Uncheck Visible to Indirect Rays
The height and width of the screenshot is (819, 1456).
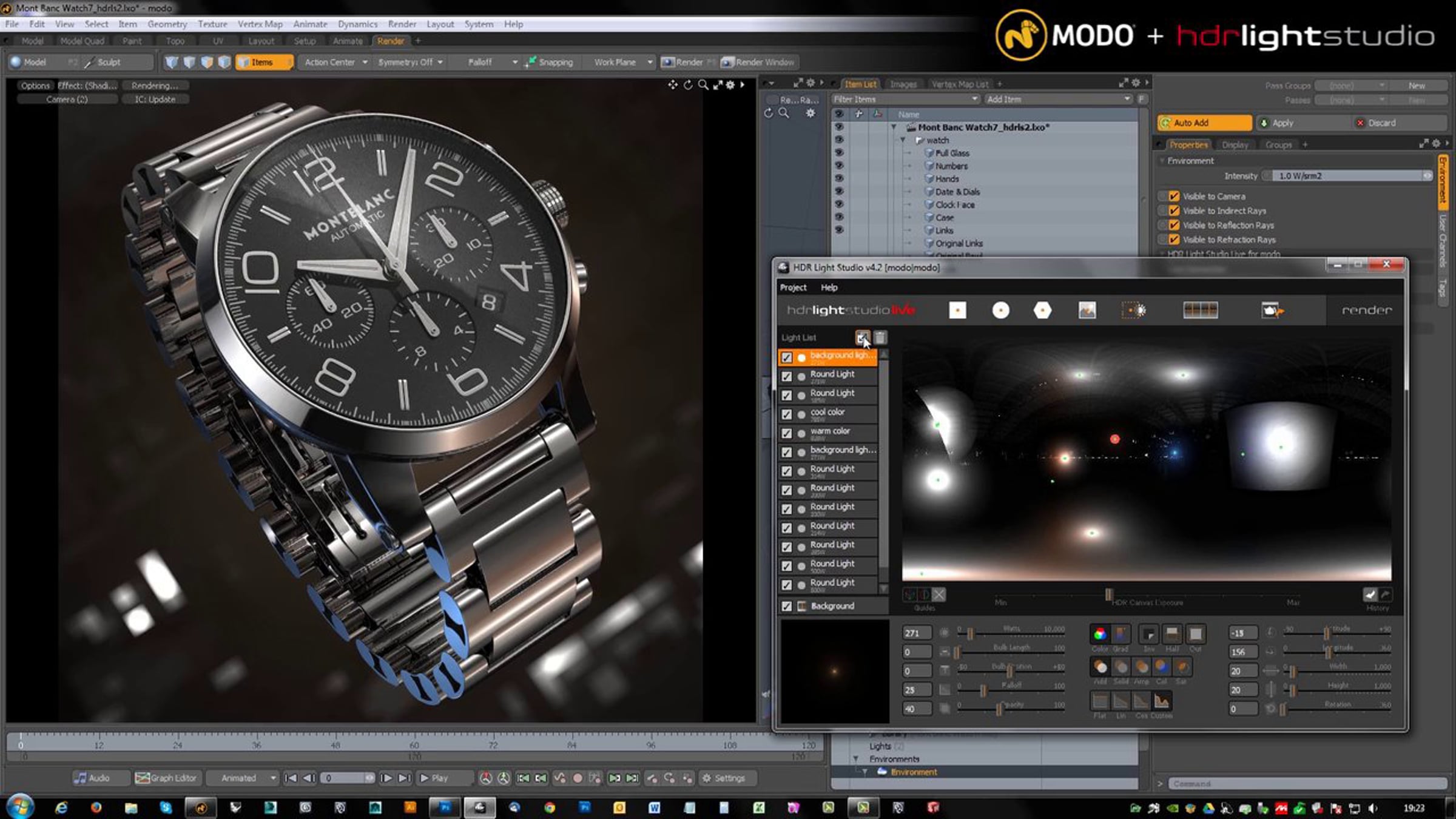pyautogui.click(x=1174, y=211)
